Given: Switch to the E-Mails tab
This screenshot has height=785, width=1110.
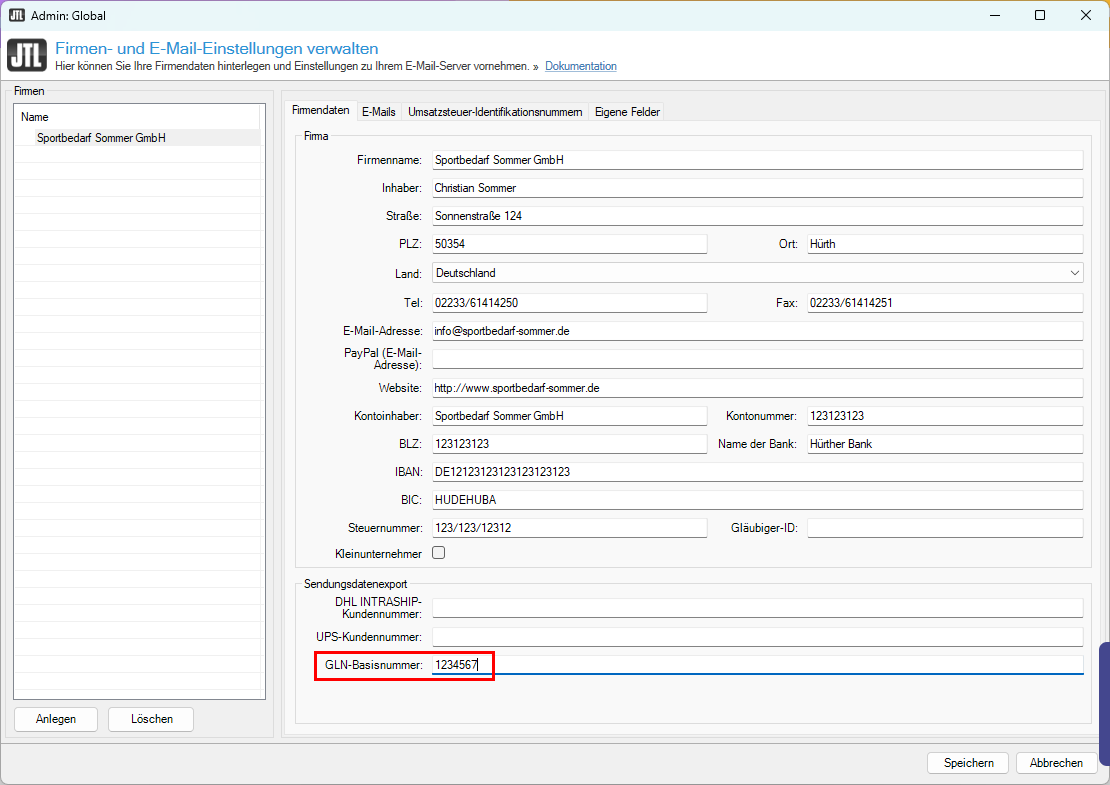Looking at the screenshot, I should pos(379,112).
